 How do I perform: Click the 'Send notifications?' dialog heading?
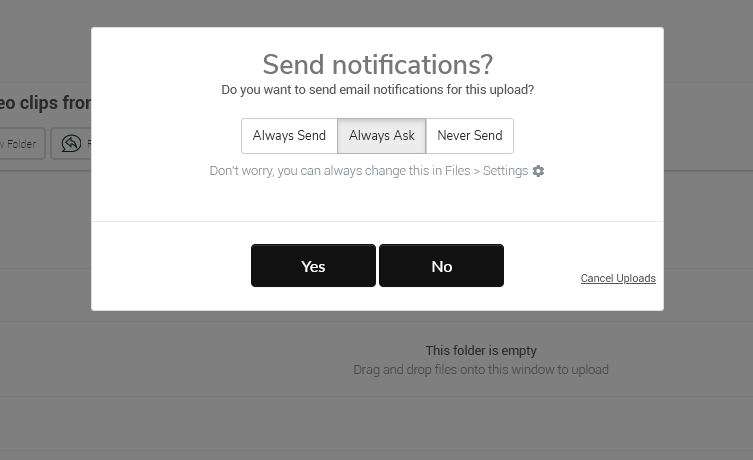click(377, 64)
